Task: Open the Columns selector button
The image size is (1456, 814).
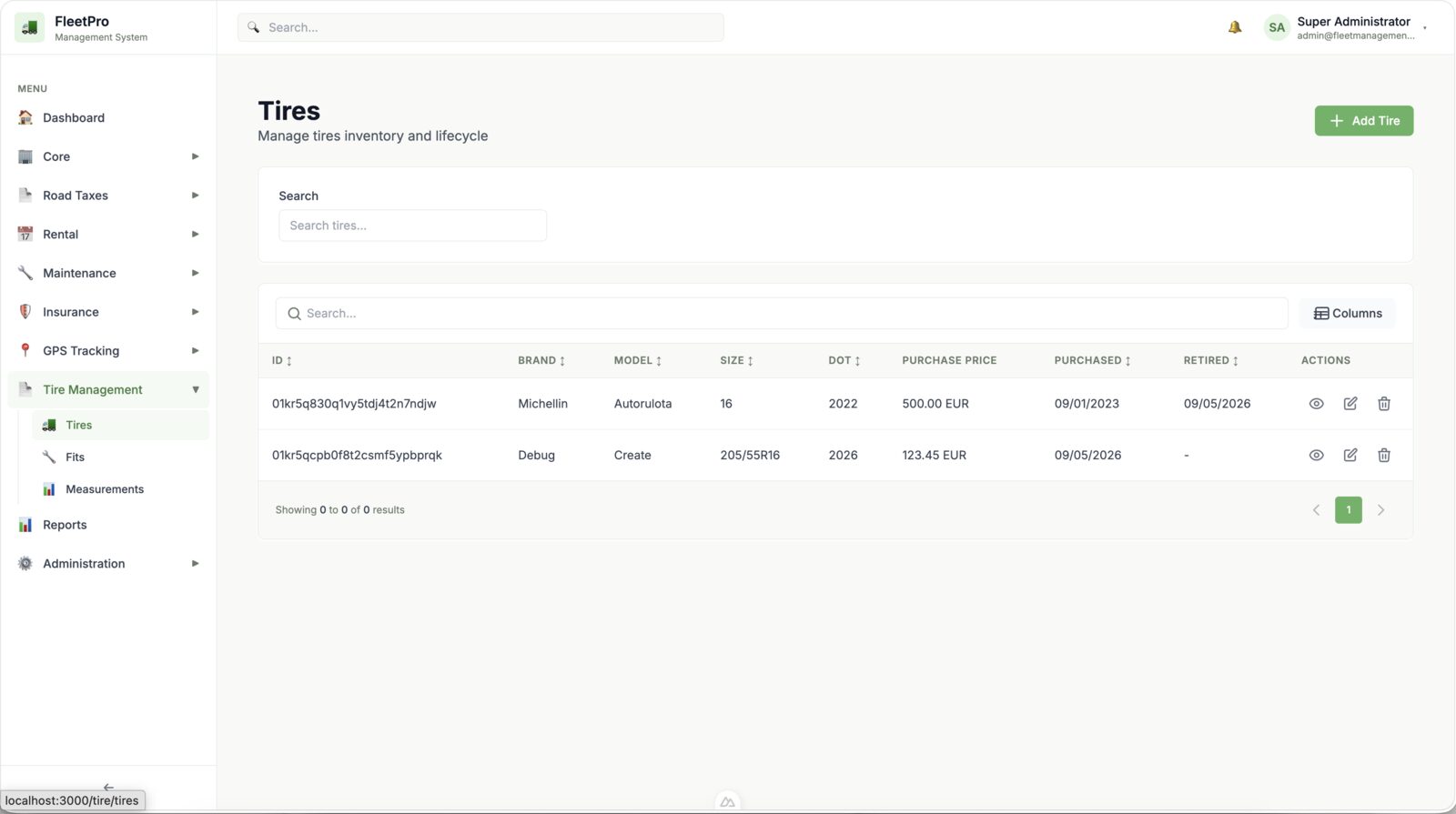Action: (1348, 314)
